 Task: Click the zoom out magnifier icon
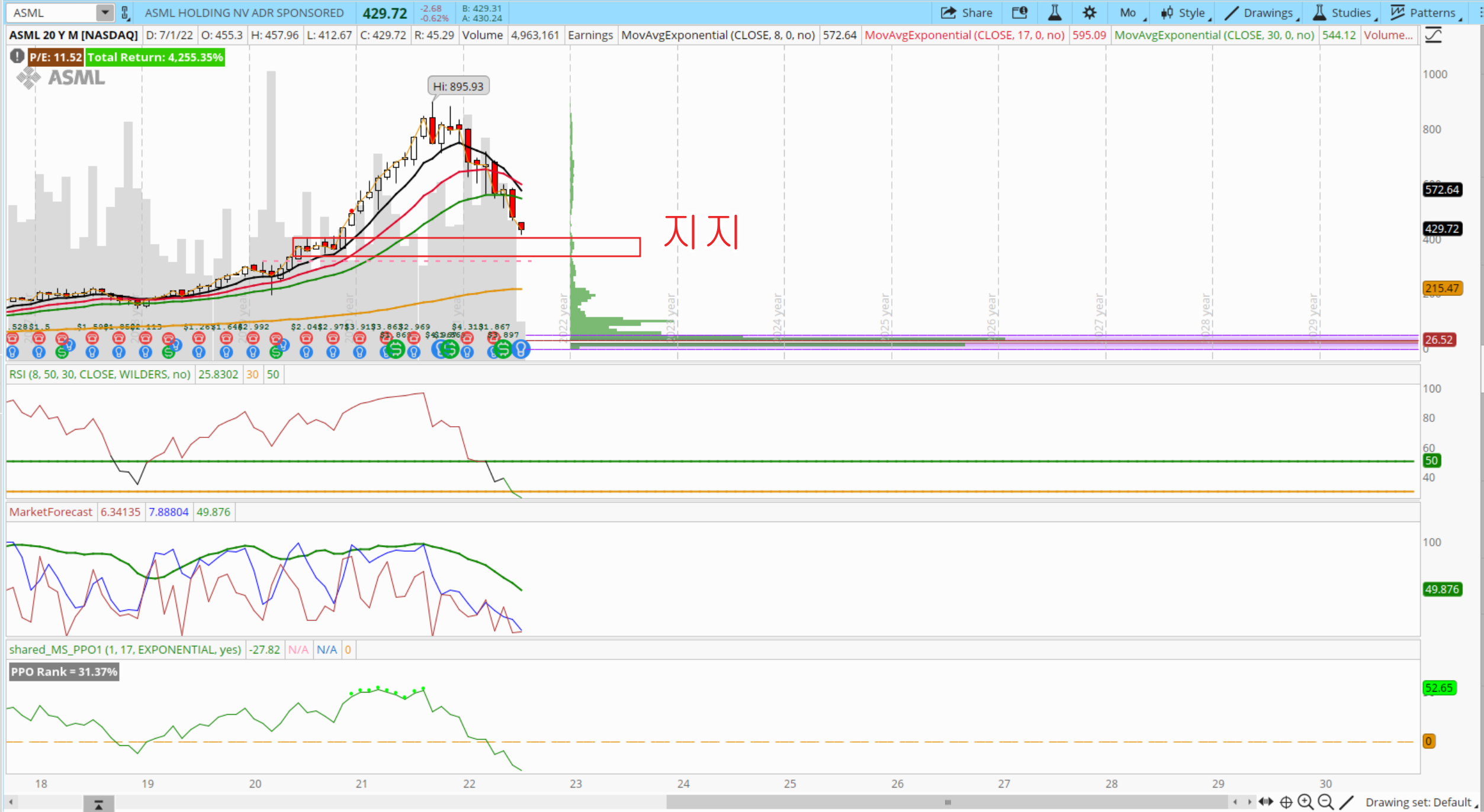1326,802
